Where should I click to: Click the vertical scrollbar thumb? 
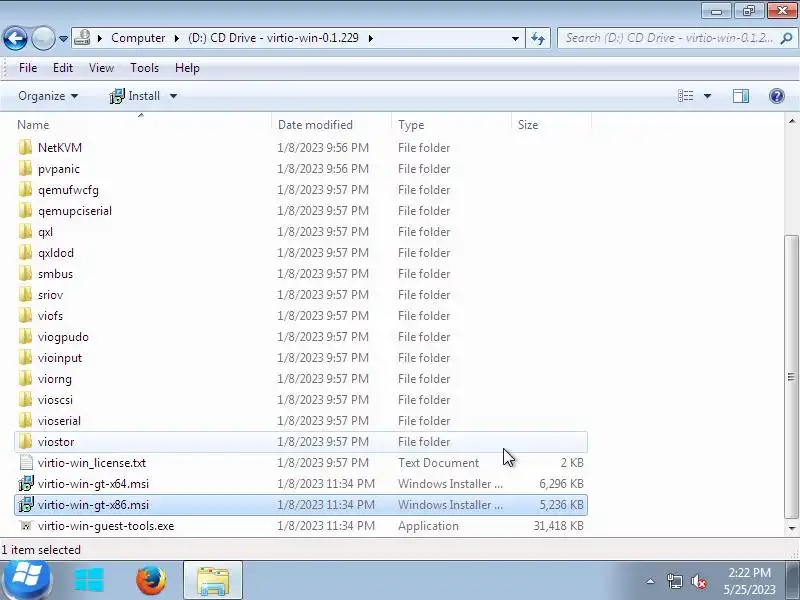pos(791,376)
